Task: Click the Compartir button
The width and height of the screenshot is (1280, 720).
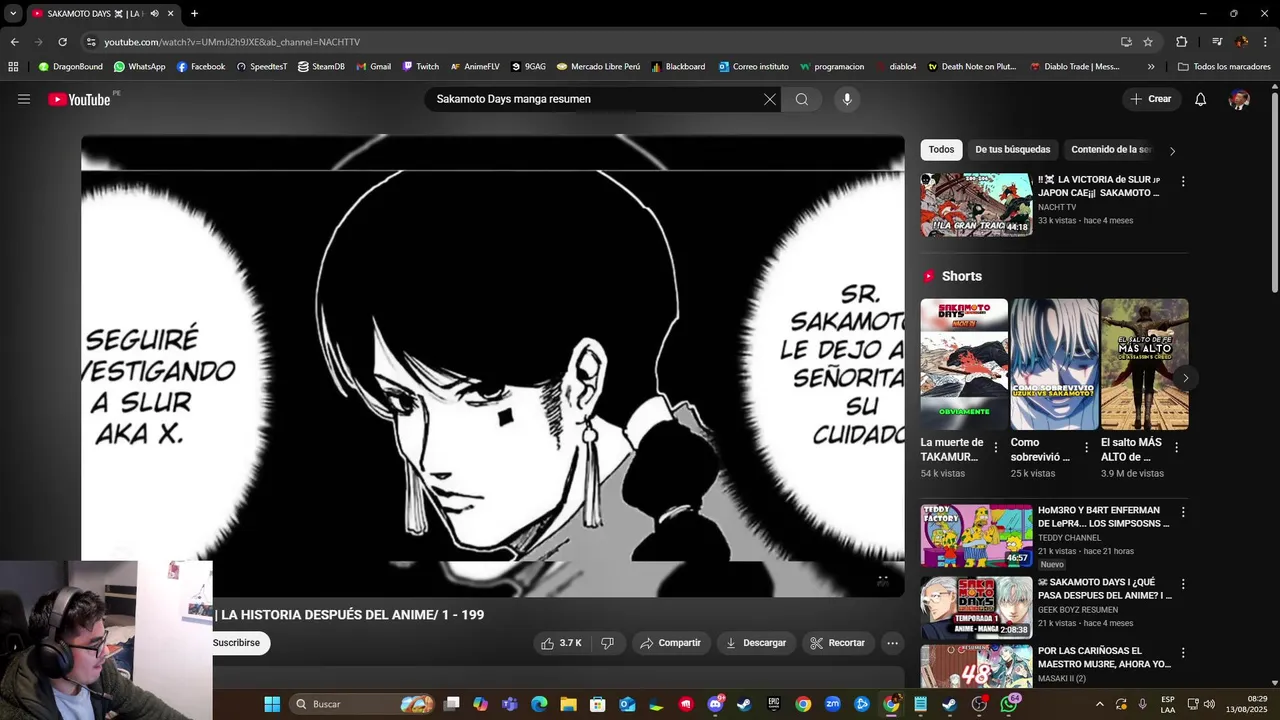Action: (x=670, y=643)
